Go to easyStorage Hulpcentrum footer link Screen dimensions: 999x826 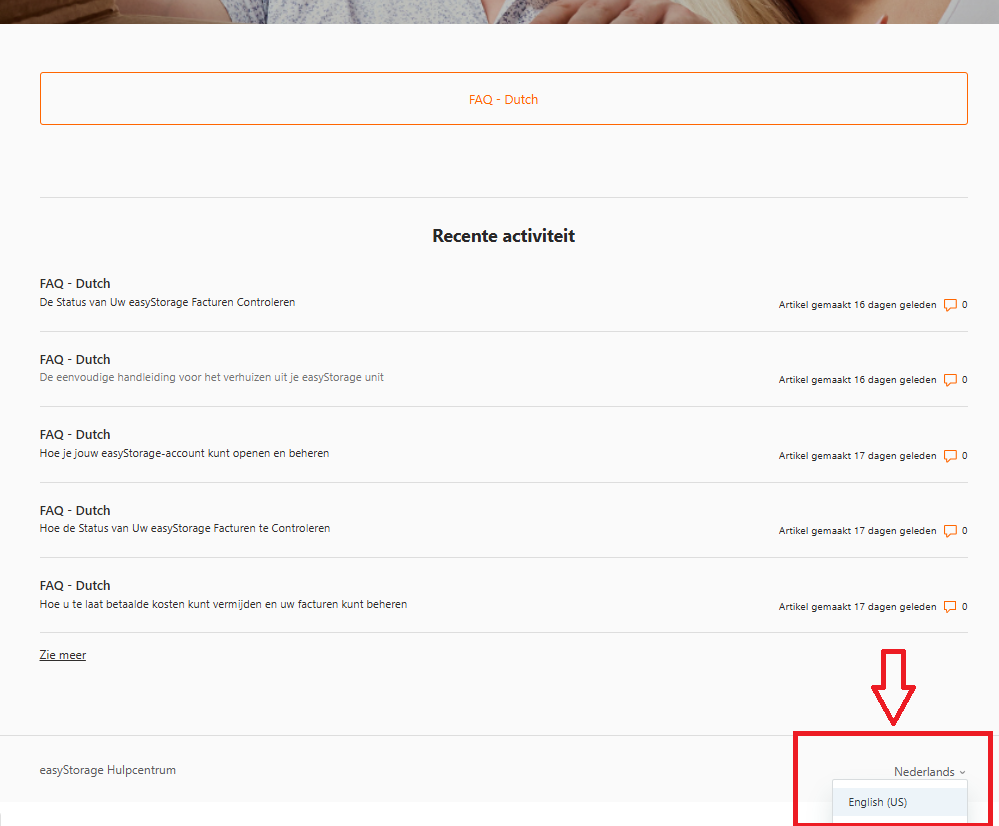(107, 770)
